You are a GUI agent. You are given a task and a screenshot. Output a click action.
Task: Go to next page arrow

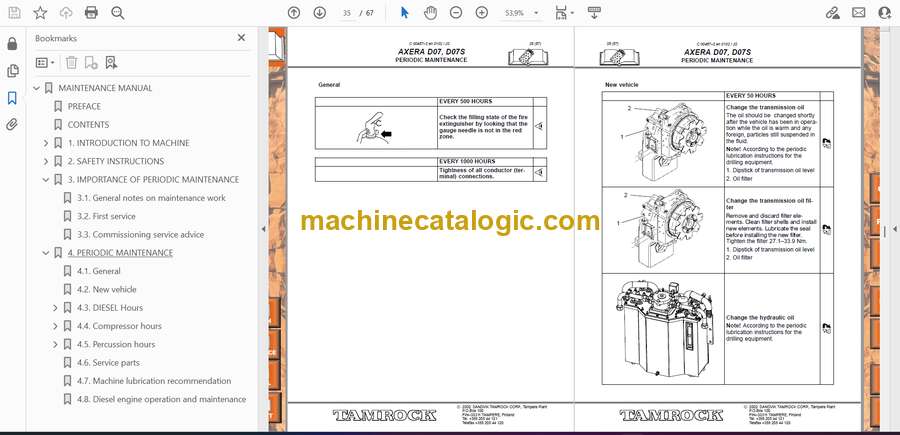[320, 13]
